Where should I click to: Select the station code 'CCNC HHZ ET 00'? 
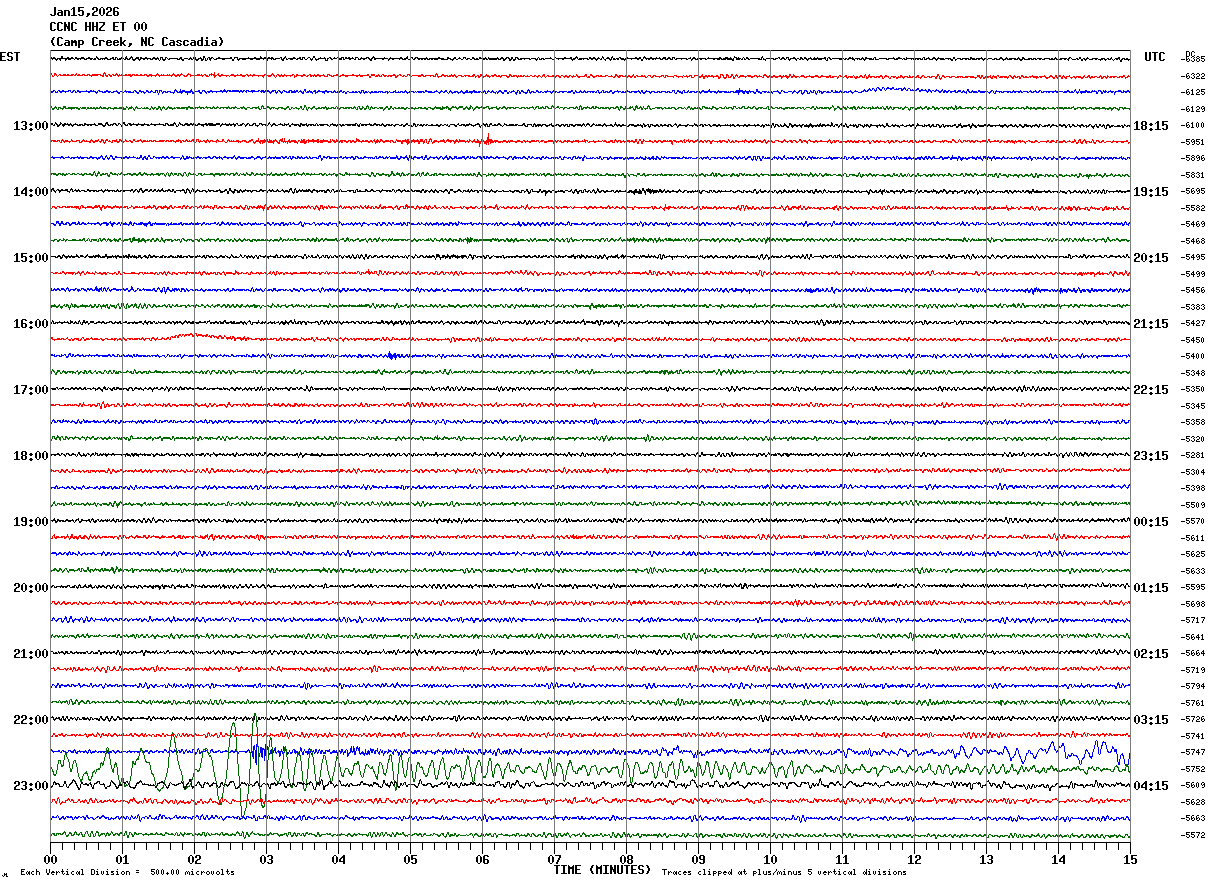(x=98, y=27)
